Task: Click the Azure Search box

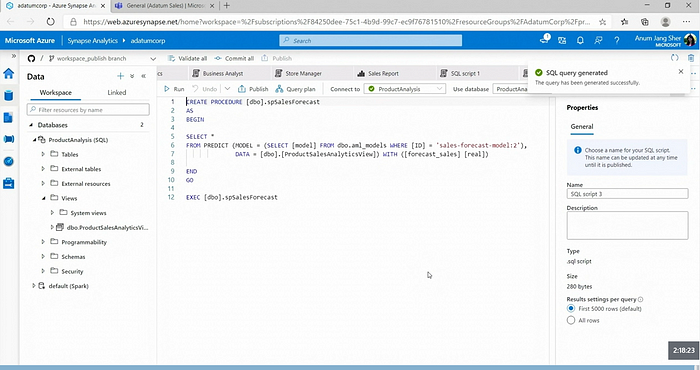Action: [x=371, y=41]
